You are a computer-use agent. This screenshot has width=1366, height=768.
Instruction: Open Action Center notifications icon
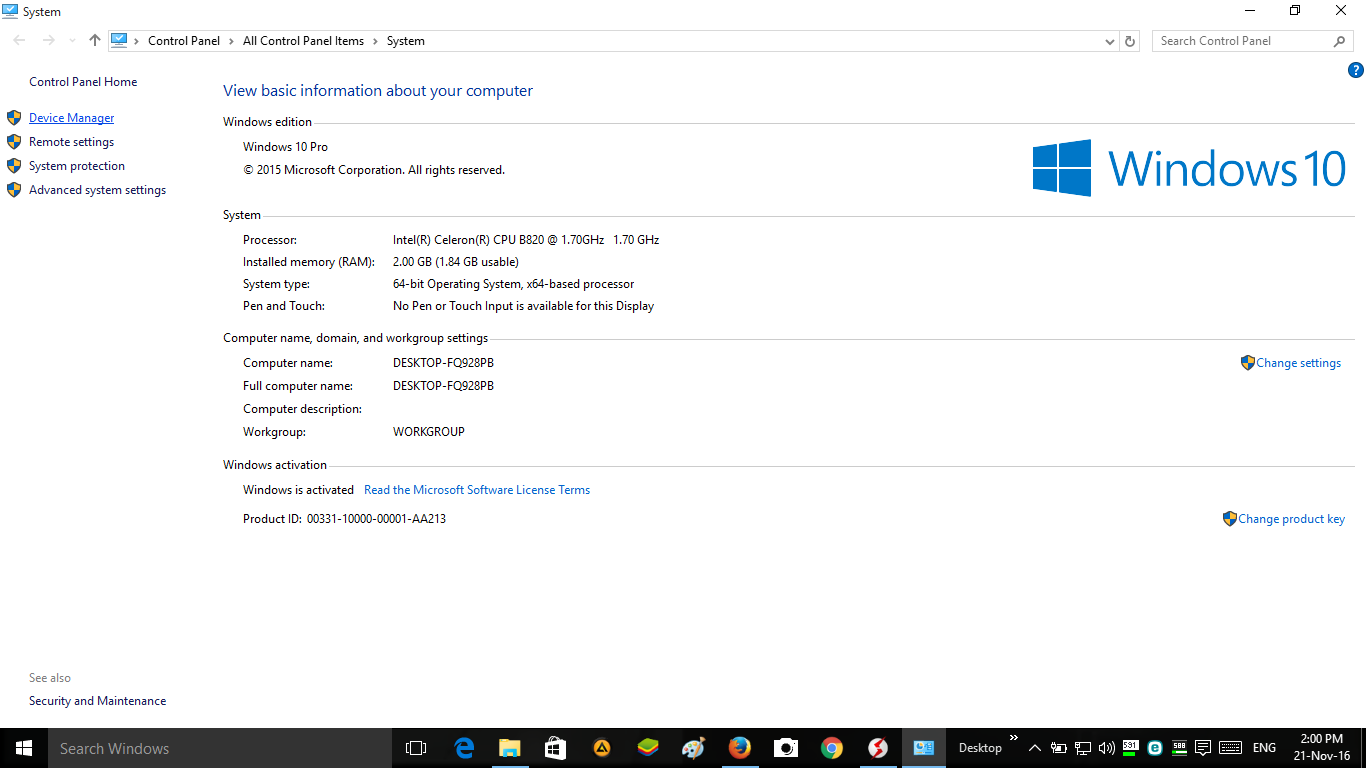coord(1203,748)
